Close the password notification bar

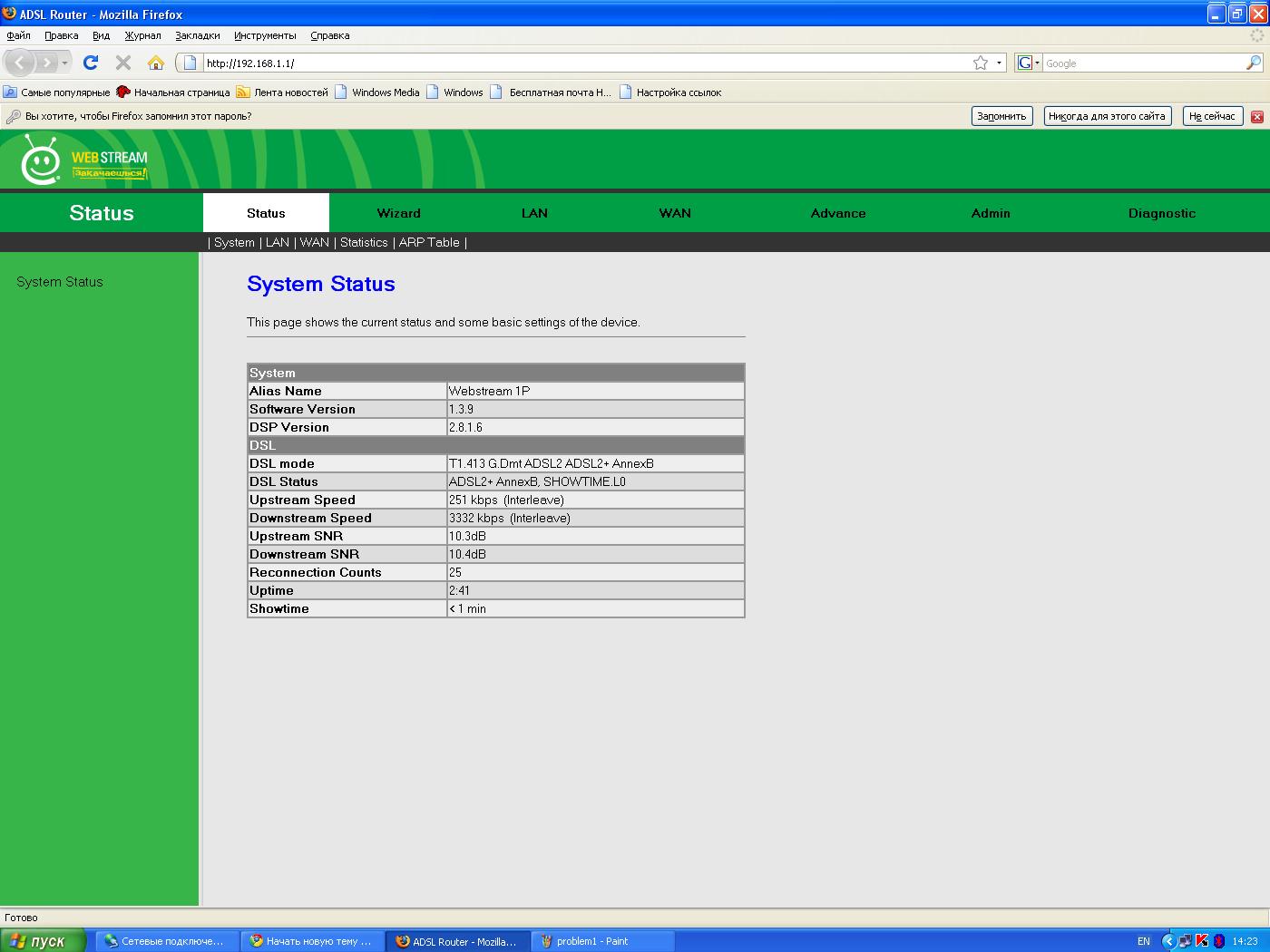[1257, 116]
